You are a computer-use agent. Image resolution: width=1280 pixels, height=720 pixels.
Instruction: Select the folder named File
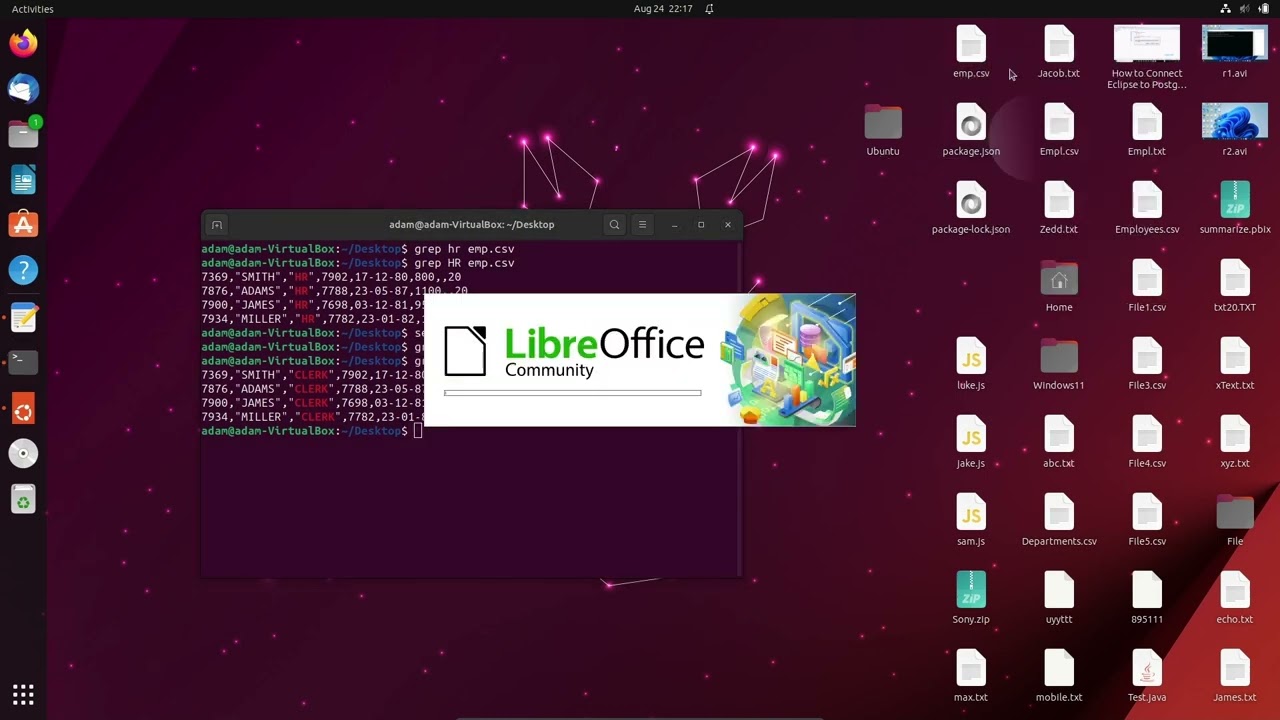[x=1235, y=520]
